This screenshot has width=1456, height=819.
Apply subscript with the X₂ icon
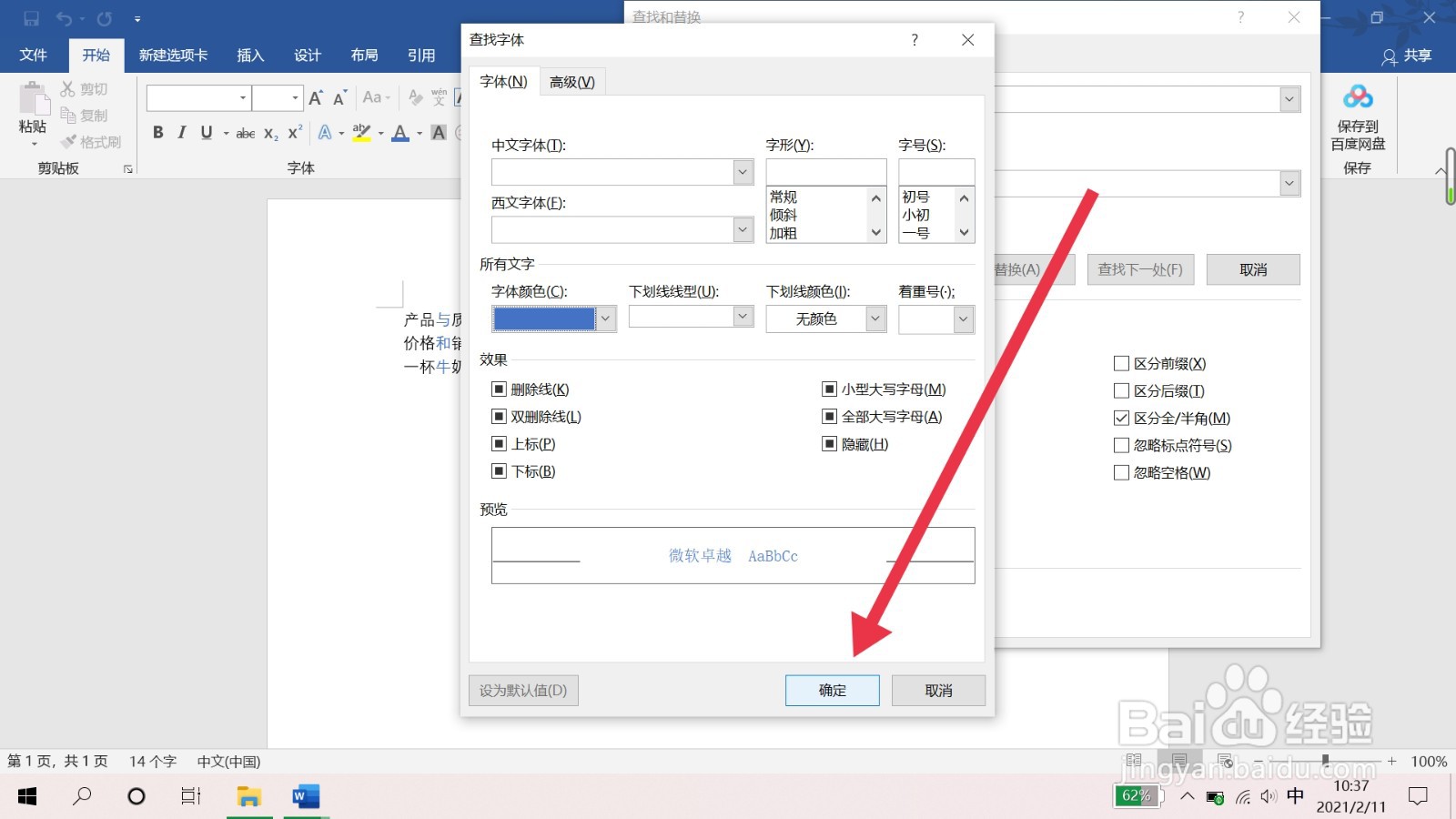point(271,134)
